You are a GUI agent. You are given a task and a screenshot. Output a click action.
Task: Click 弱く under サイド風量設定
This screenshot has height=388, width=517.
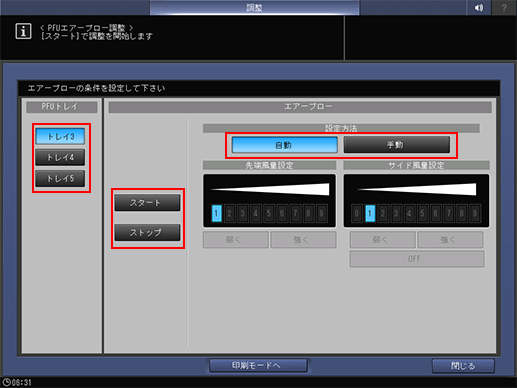point(382,240)
